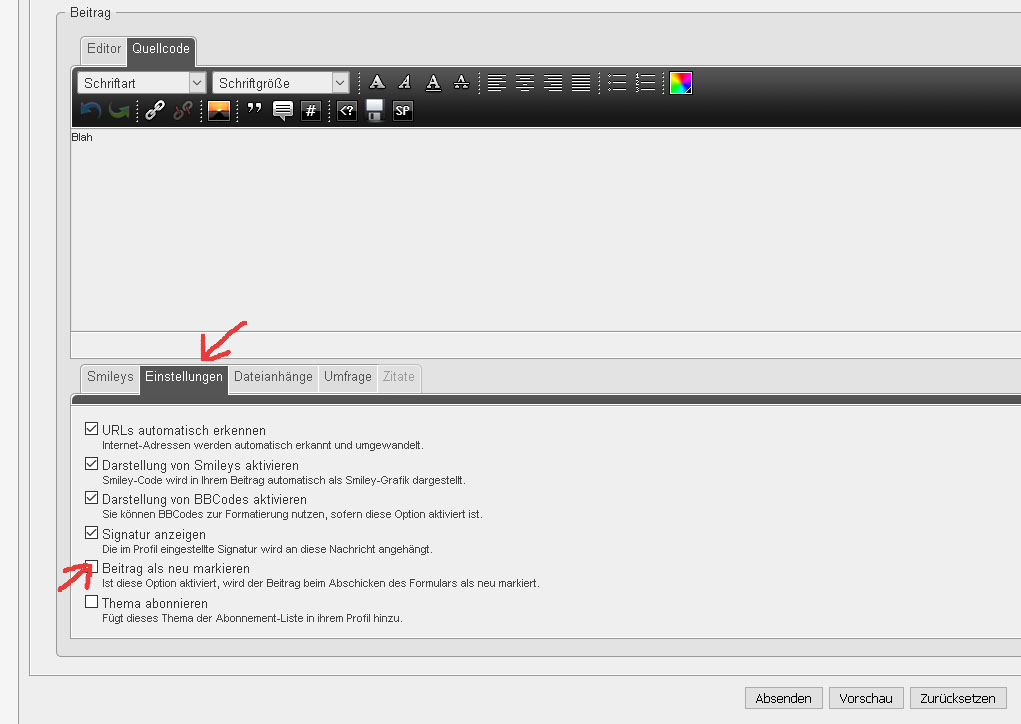Screen dimensions: 1021x724
Task: Enable 'Beitrag als neu markieren' checkbox
Action: (x=92, y=568)
